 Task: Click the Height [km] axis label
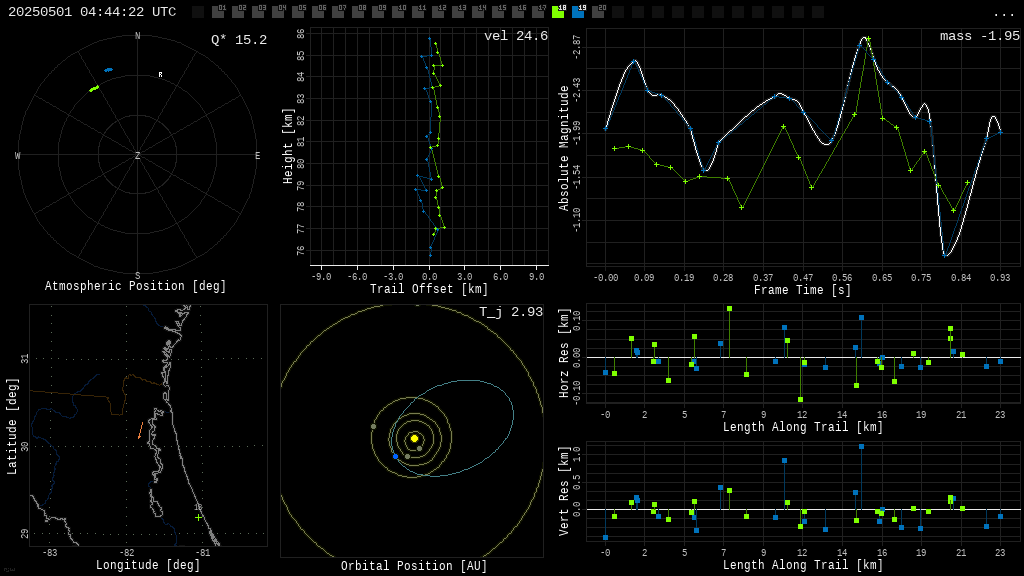coord(288,146)
